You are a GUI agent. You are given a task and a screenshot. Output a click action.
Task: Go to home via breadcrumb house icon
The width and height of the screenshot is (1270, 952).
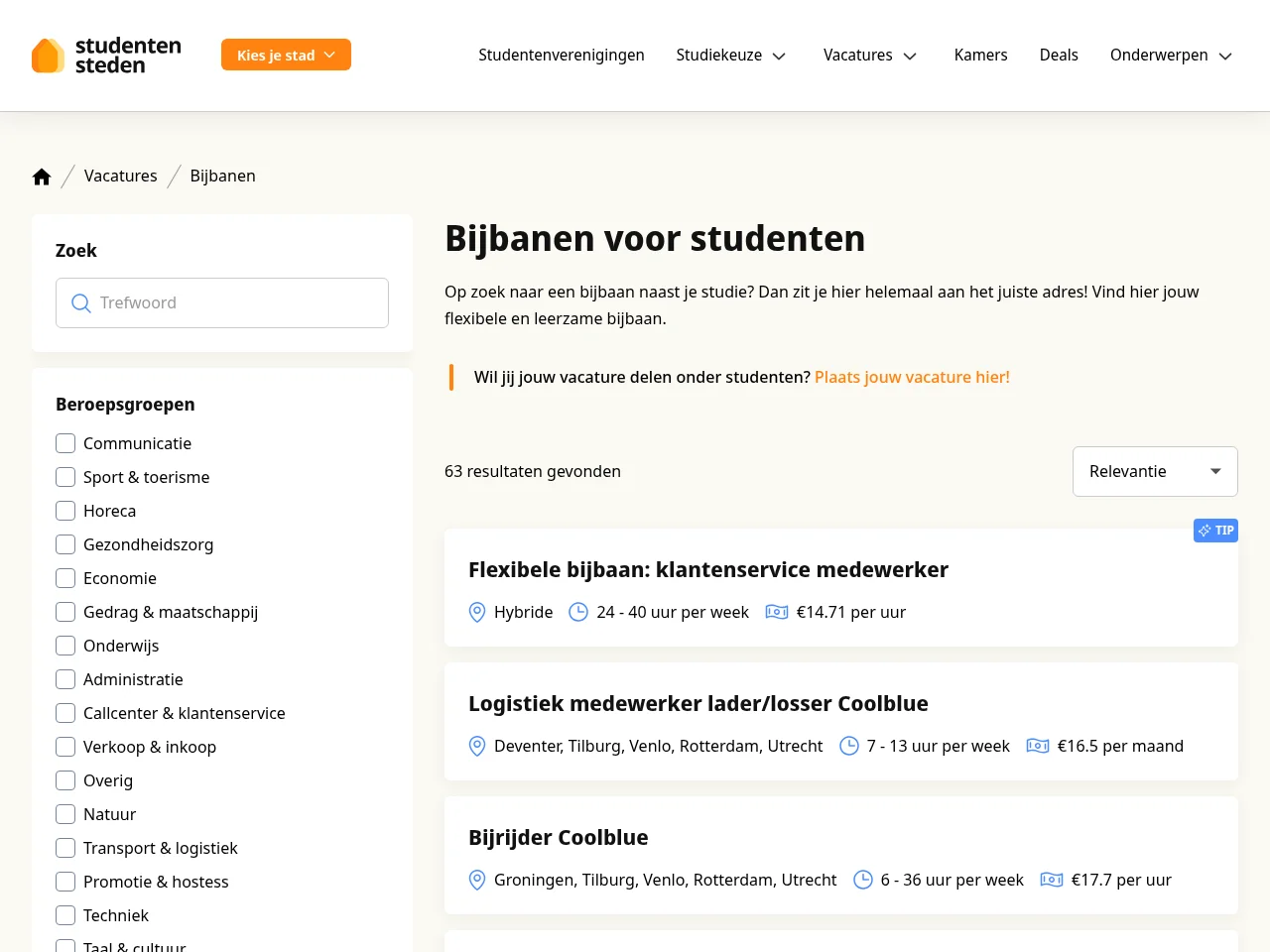(x=42, y=177)
